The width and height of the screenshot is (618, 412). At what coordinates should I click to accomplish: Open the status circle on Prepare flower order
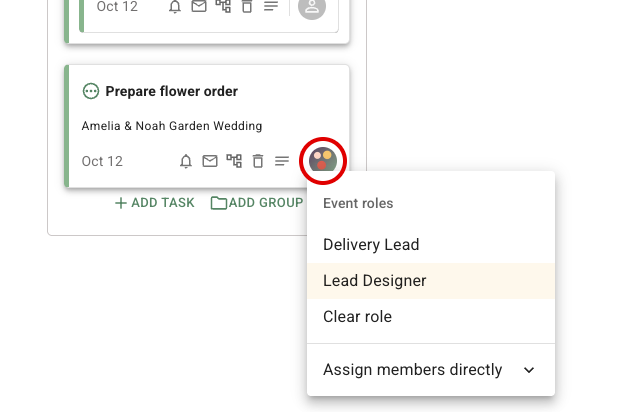tap(91, 91)
